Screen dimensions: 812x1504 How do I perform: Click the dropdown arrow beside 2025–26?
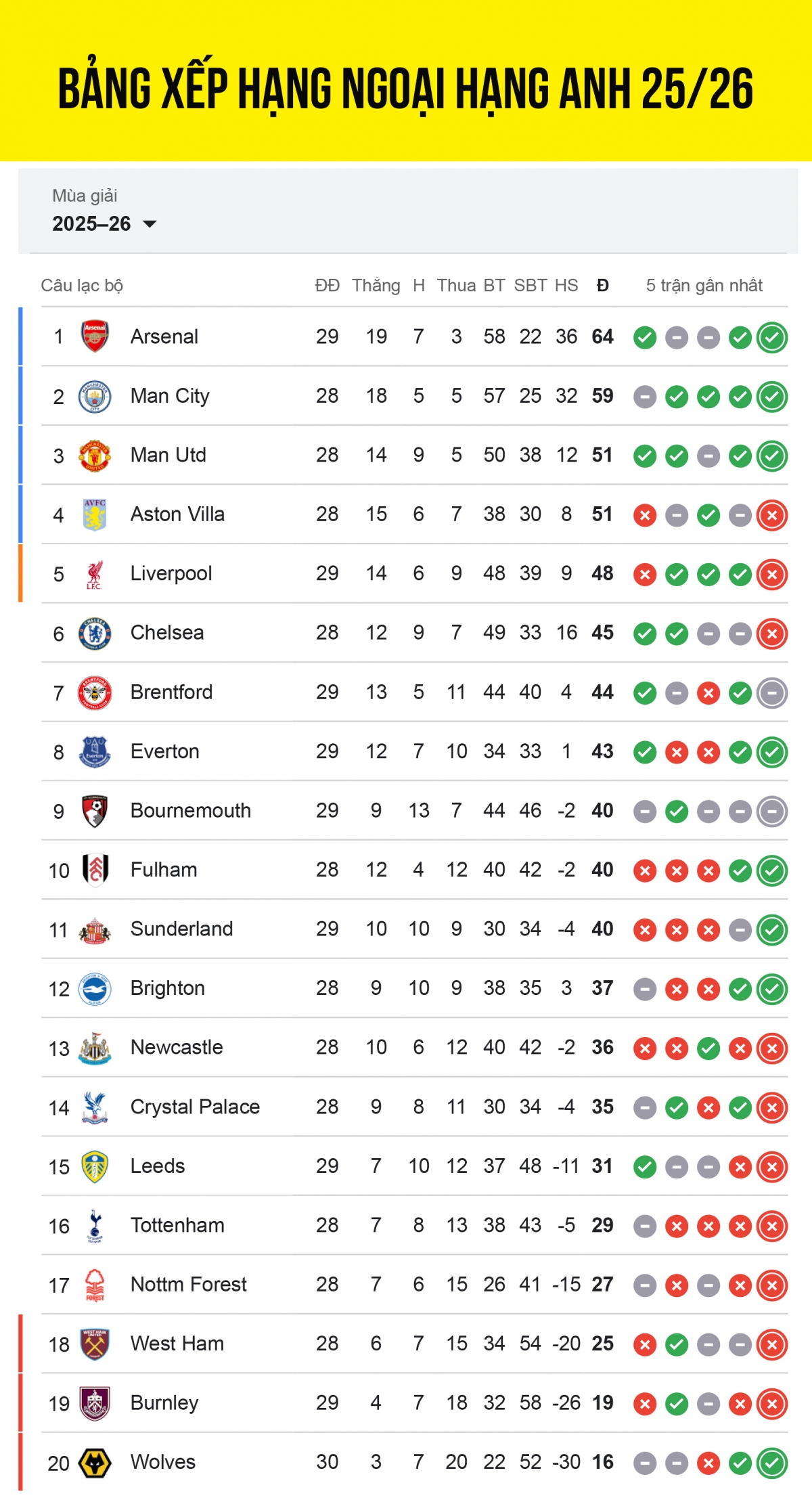[x=150, y=224]
